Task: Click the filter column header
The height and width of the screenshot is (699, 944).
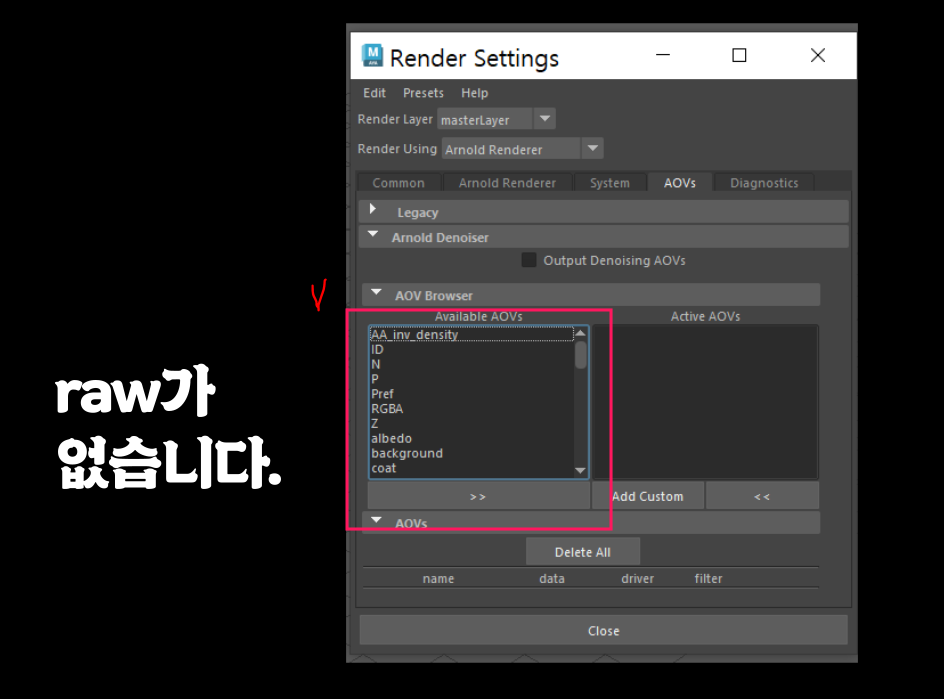Action: click(x=708, y=579)
